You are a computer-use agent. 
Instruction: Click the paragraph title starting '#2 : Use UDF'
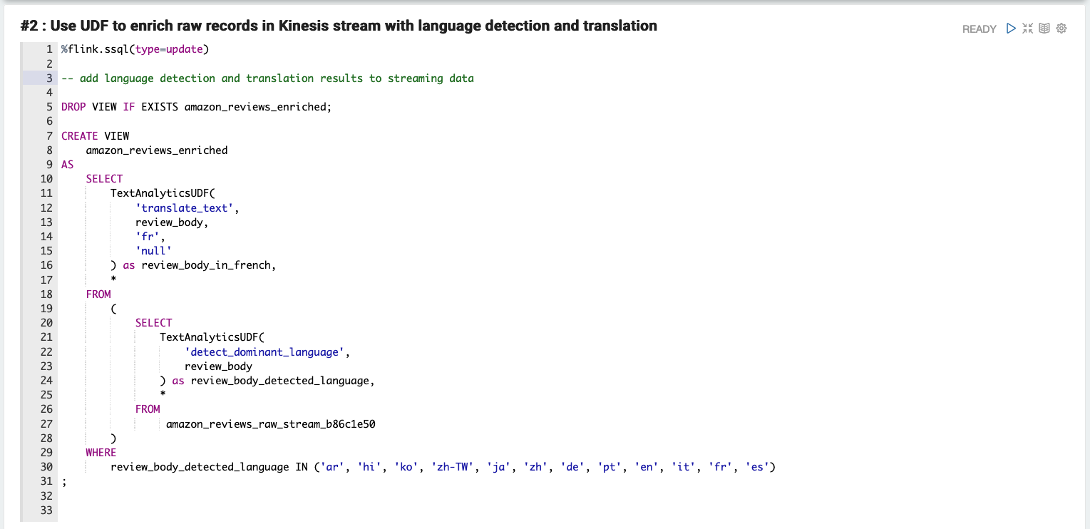tap(339, 26)
